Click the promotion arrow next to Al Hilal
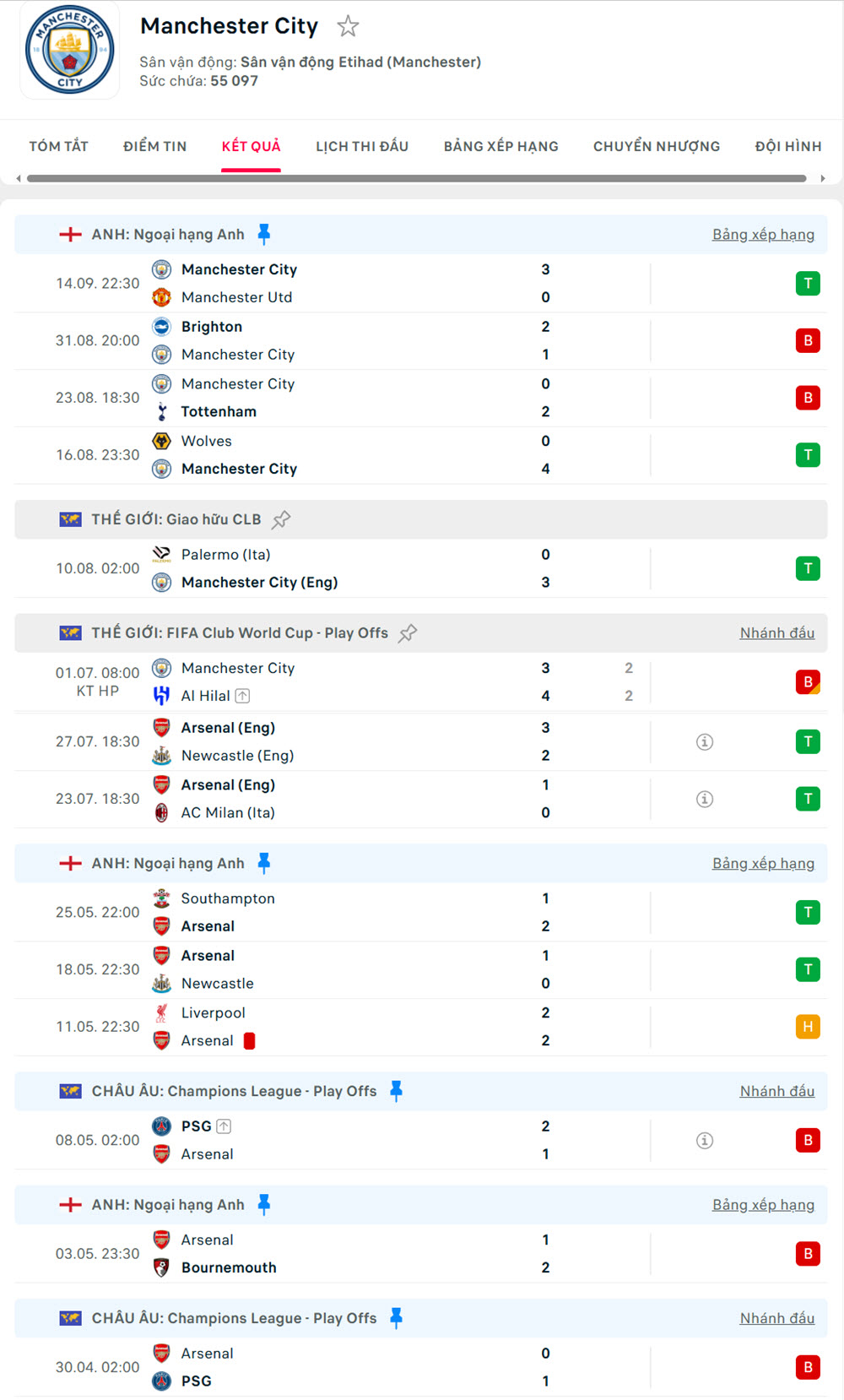This screenshot has height=1400, width=844. [243, 695]
